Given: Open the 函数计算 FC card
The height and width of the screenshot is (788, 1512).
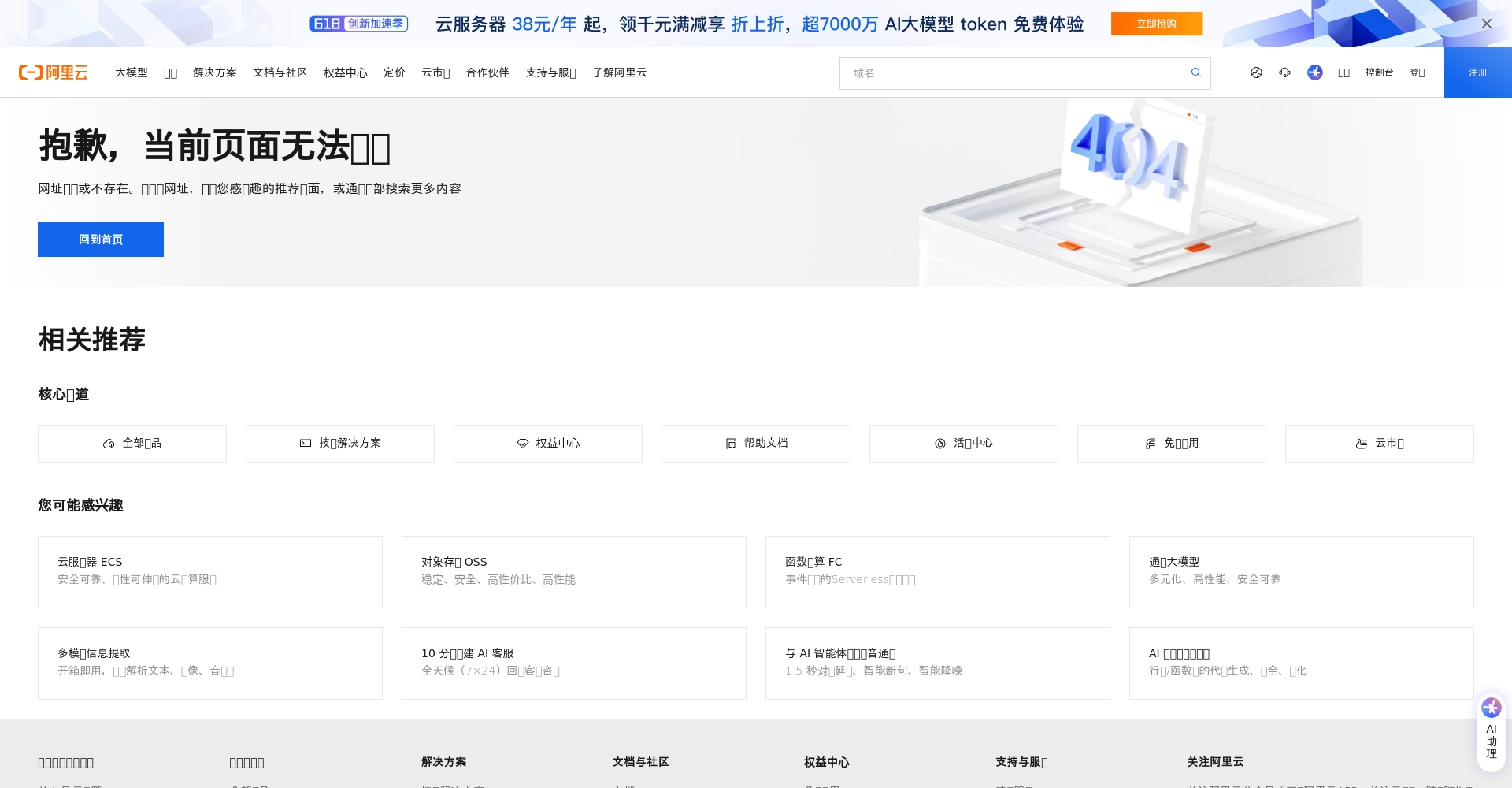Looking at the screenshot, I should [x=938, y=572].
